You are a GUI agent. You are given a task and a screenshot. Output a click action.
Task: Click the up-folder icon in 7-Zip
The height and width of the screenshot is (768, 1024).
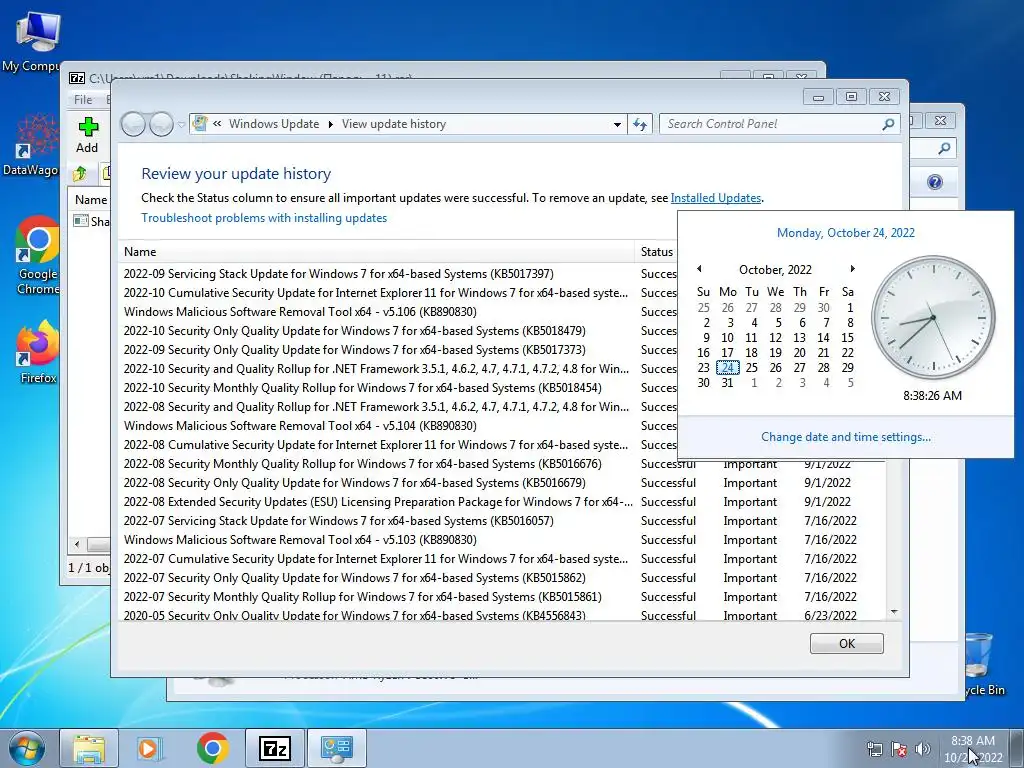(x=80, y=174)
